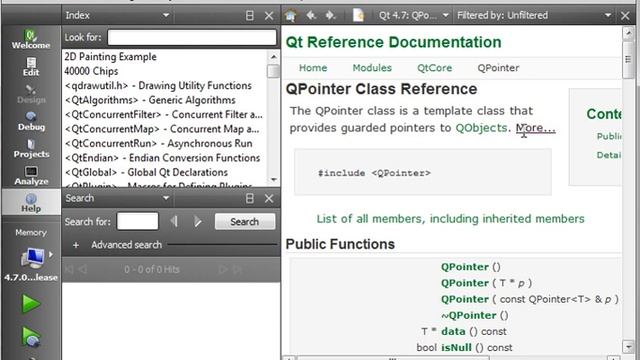Click the Start Debugging run button
Screen dimensions: 640x360
31,337
